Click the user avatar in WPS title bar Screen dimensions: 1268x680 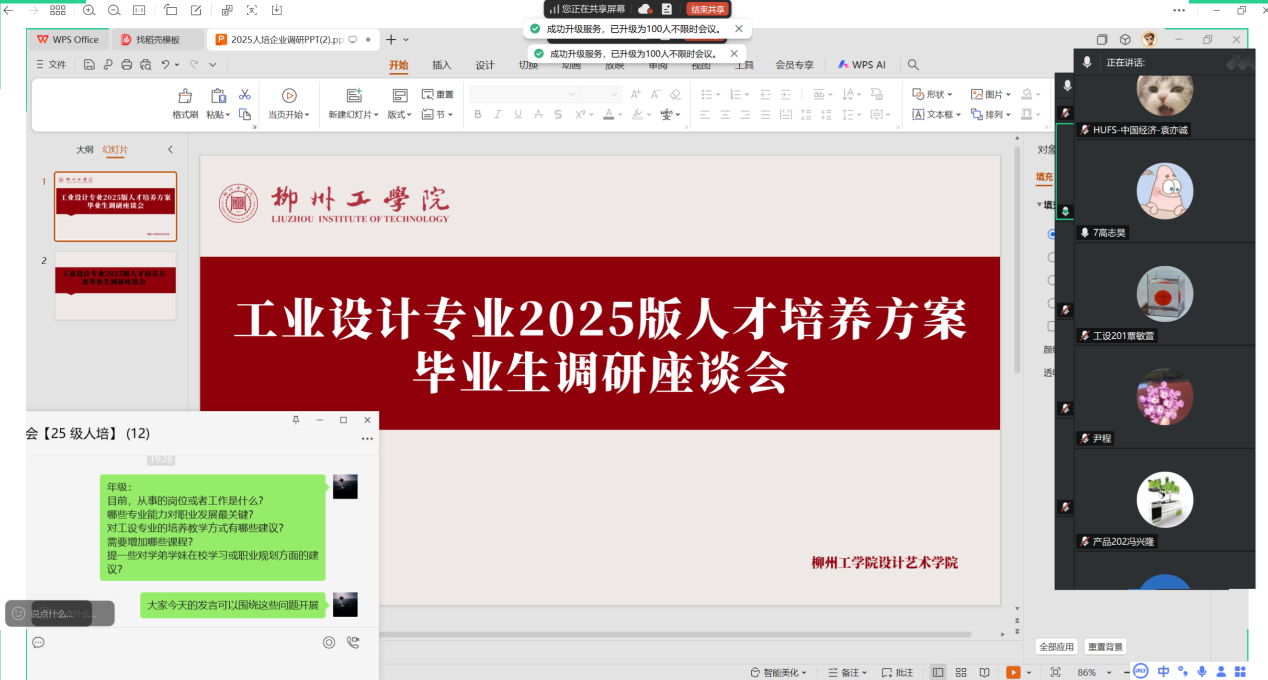click(x=1150, y=39)
